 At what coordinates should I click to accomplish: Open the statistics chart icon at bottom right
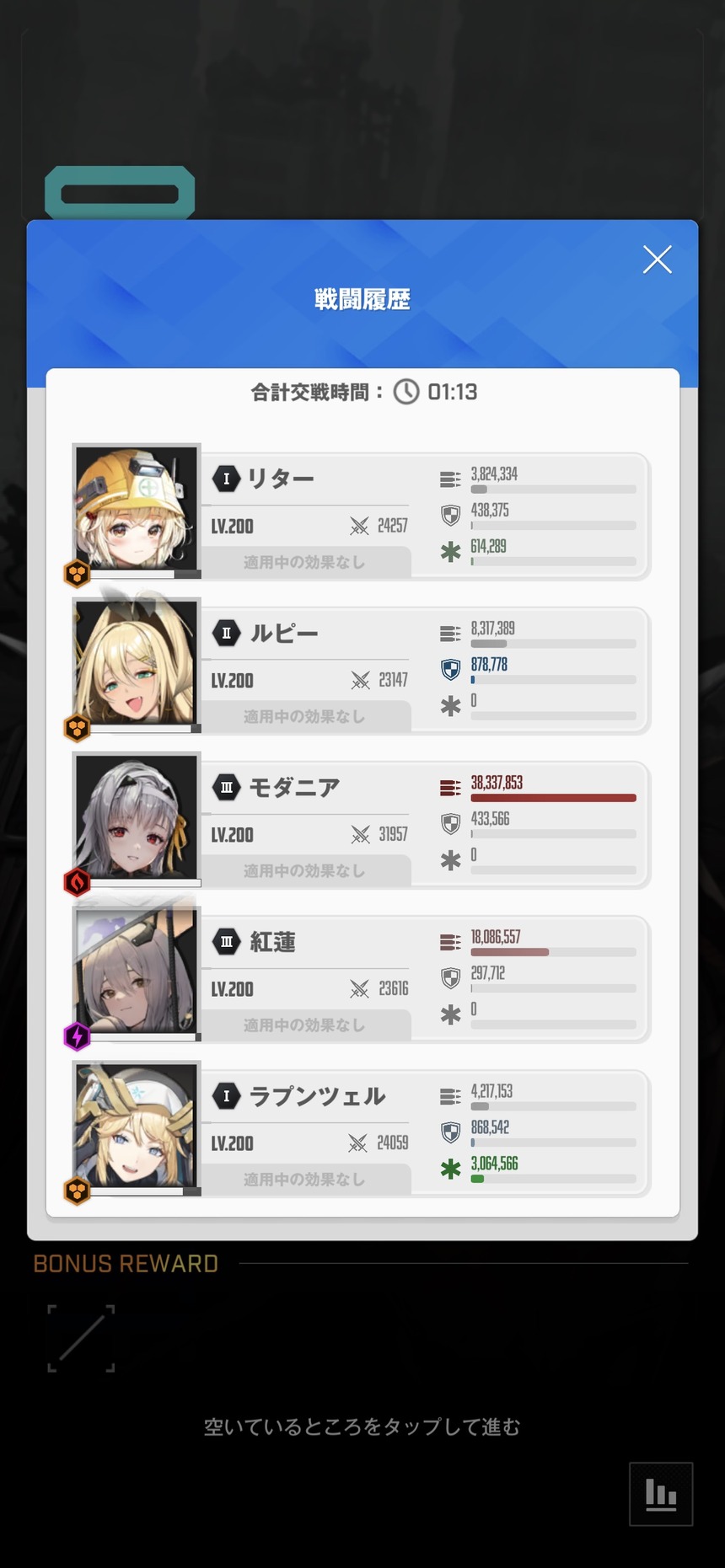pyautogui.click(x=661, y=1494)
